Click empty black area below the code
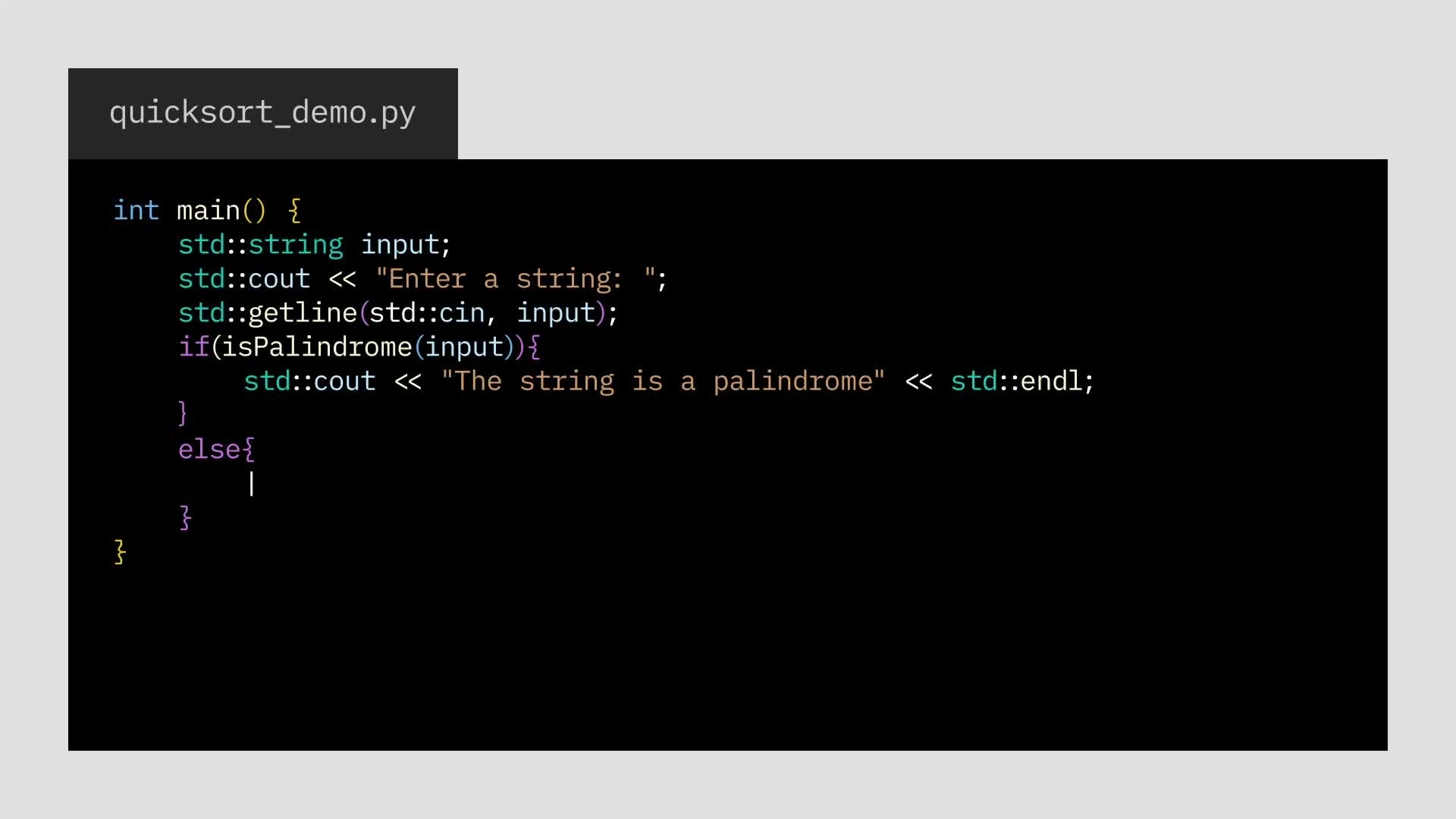Viewport: 1456px width, 819px height. coord(728,660)
